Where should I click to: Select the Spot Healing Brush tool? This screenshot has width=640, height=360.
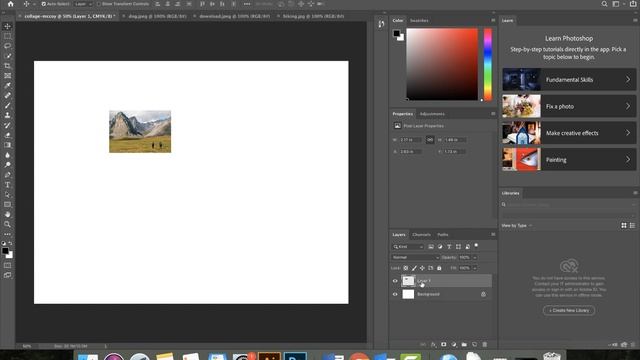point(7,96)
